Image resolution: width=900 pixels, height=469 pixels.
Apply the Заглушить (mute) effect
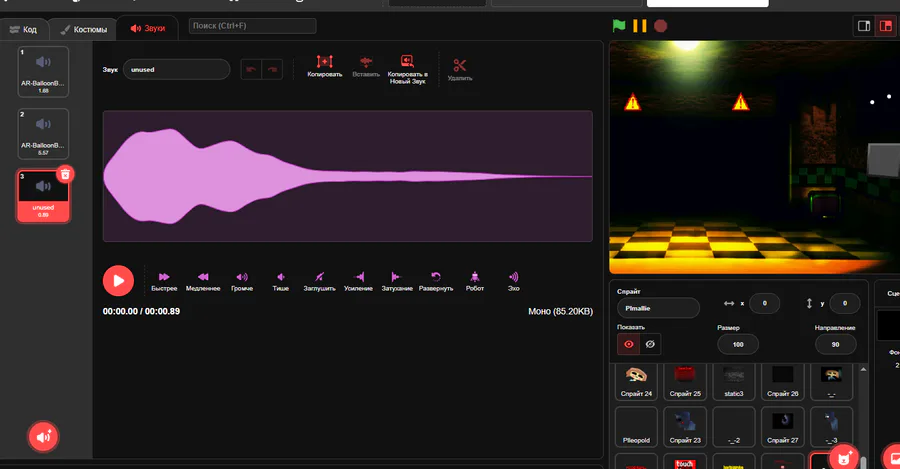coord(319,281)
